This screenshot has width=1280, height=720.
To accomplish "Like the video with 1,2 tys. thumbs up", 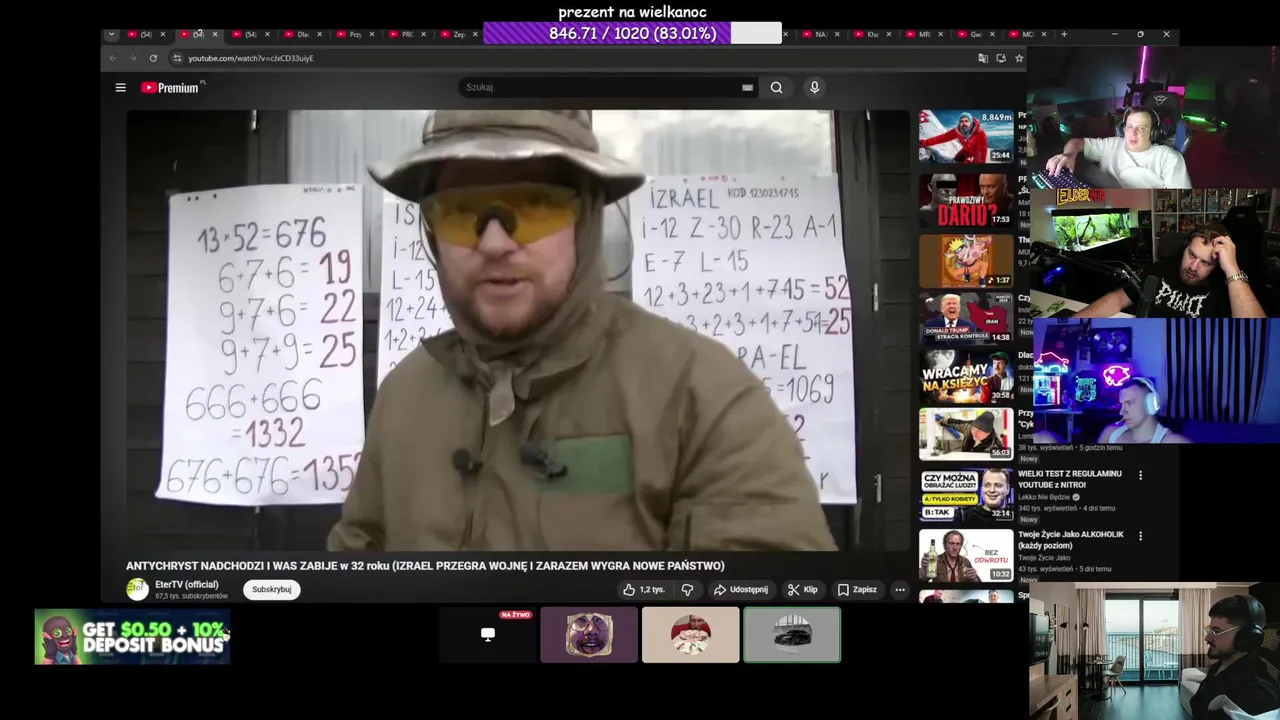I will tap(643, 589).
